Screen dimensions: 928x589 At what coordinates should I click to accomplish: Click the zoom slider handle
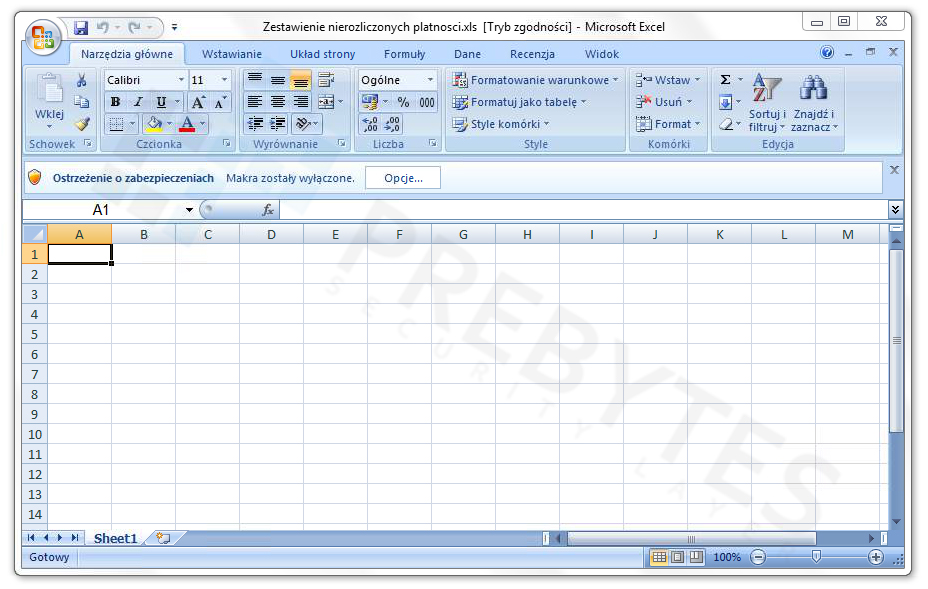coord(816,556)
